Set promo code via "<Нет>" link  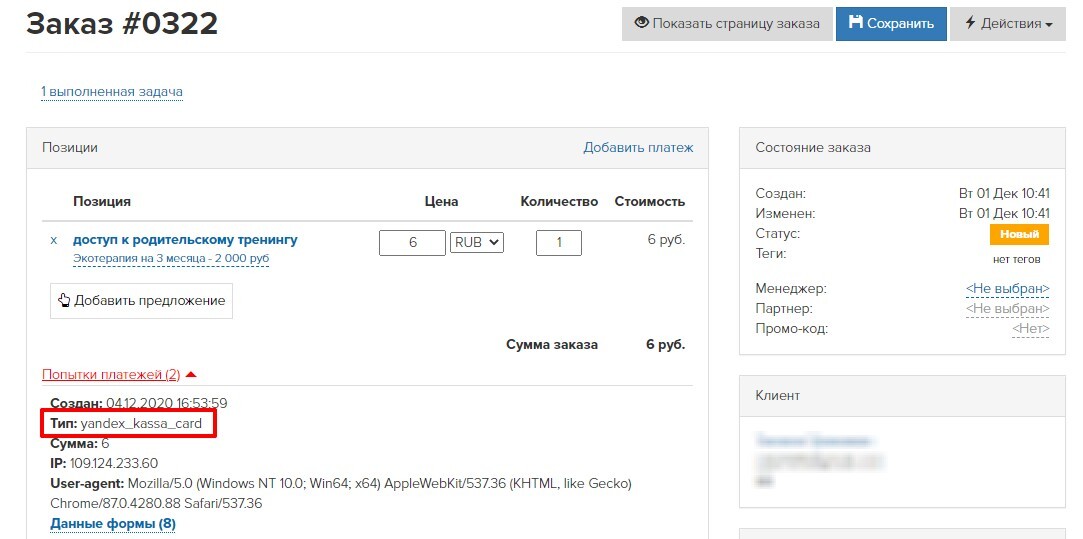[x=1031, y=329]
